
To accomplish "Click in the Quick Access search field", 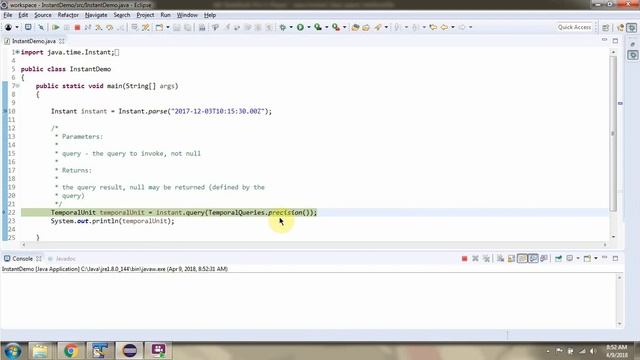I will click(574, 27).
